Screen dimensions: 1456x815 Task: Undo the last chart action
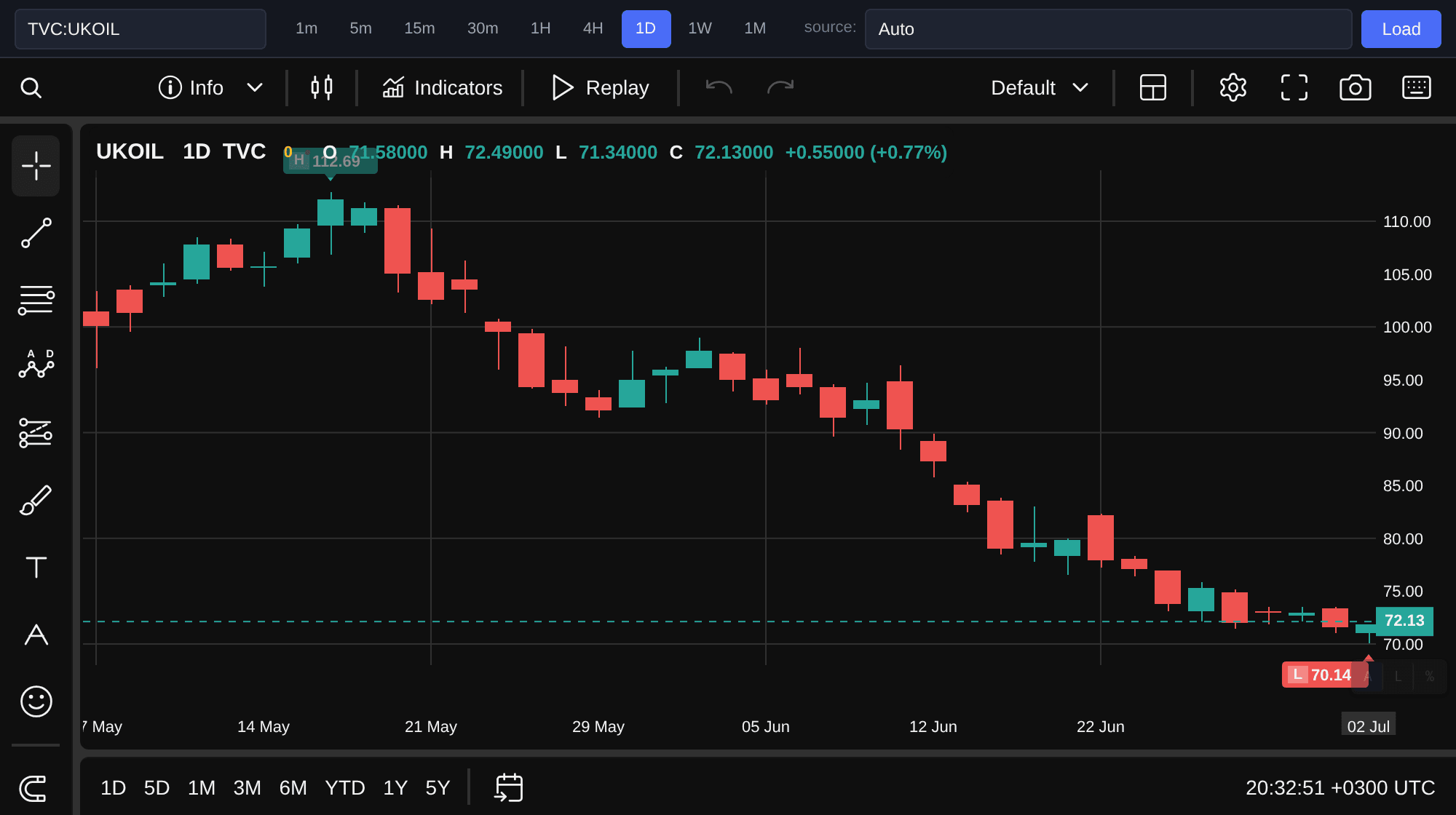click(x=719, y=88)
